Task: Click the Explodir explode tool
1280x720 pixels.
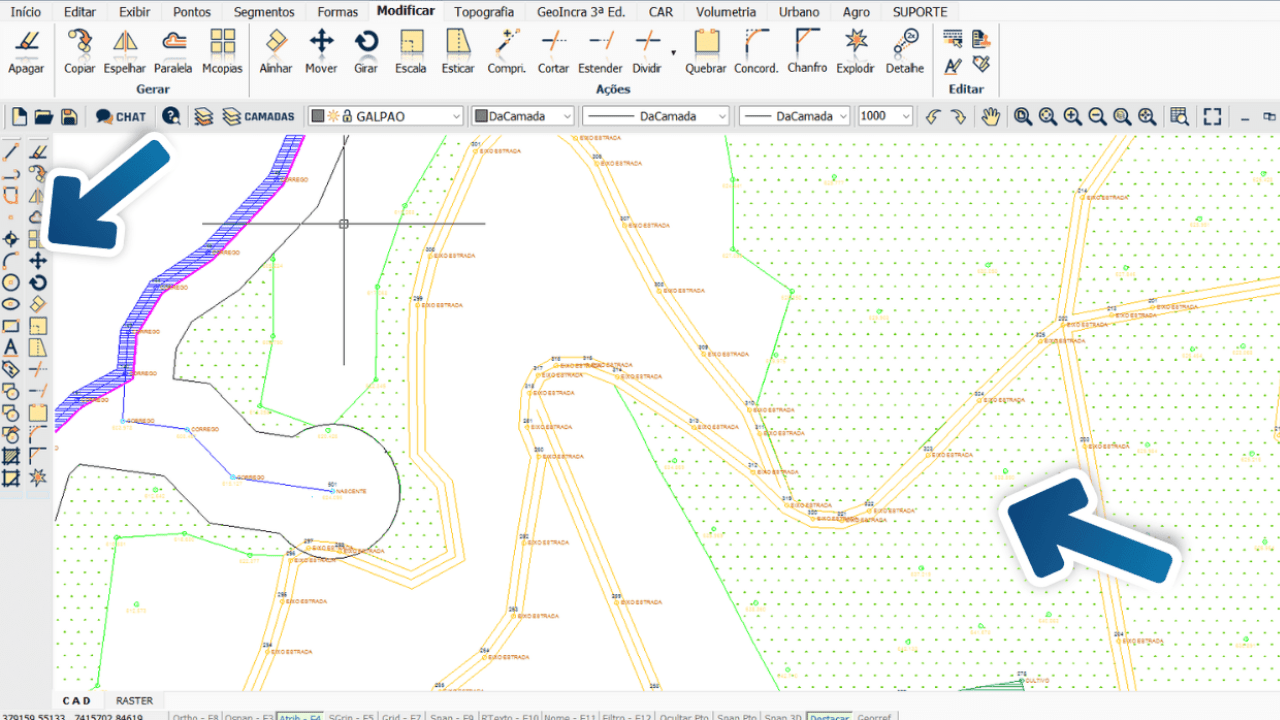Action: (855, 51)
